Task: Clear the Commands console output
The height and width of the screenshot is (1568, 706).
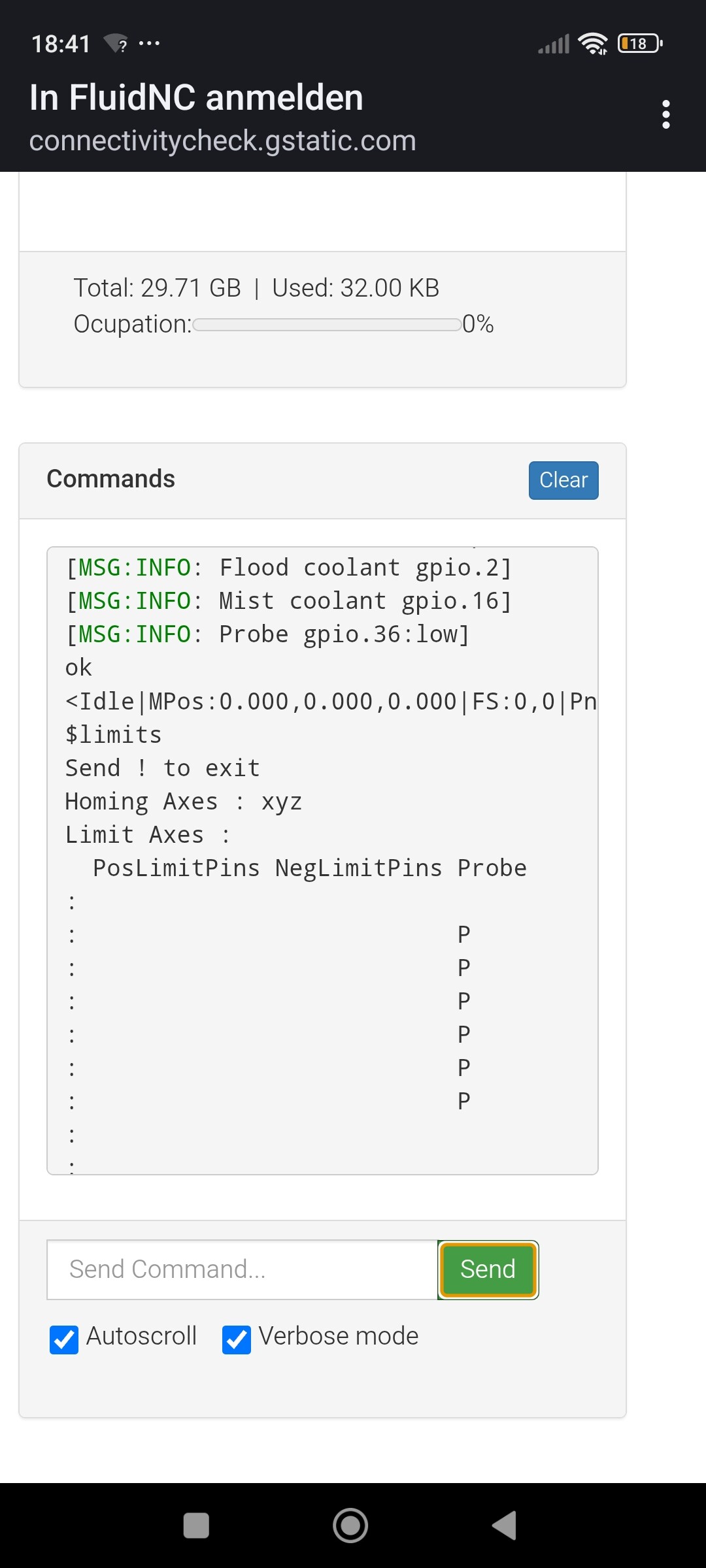Action: tap(563, 480)
